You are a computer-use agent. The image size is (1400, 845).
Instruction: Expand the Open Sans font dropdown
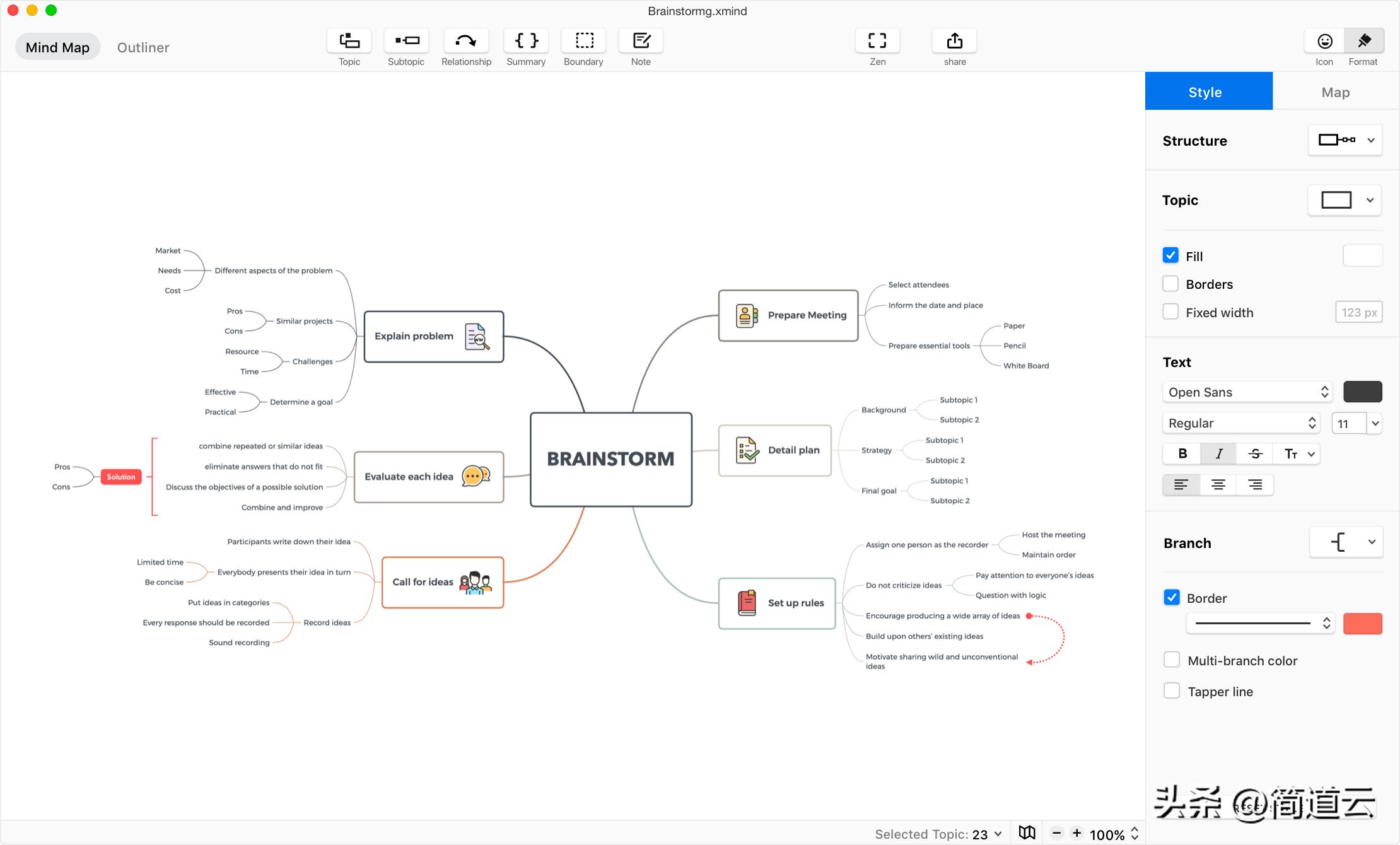(1247, 392)
